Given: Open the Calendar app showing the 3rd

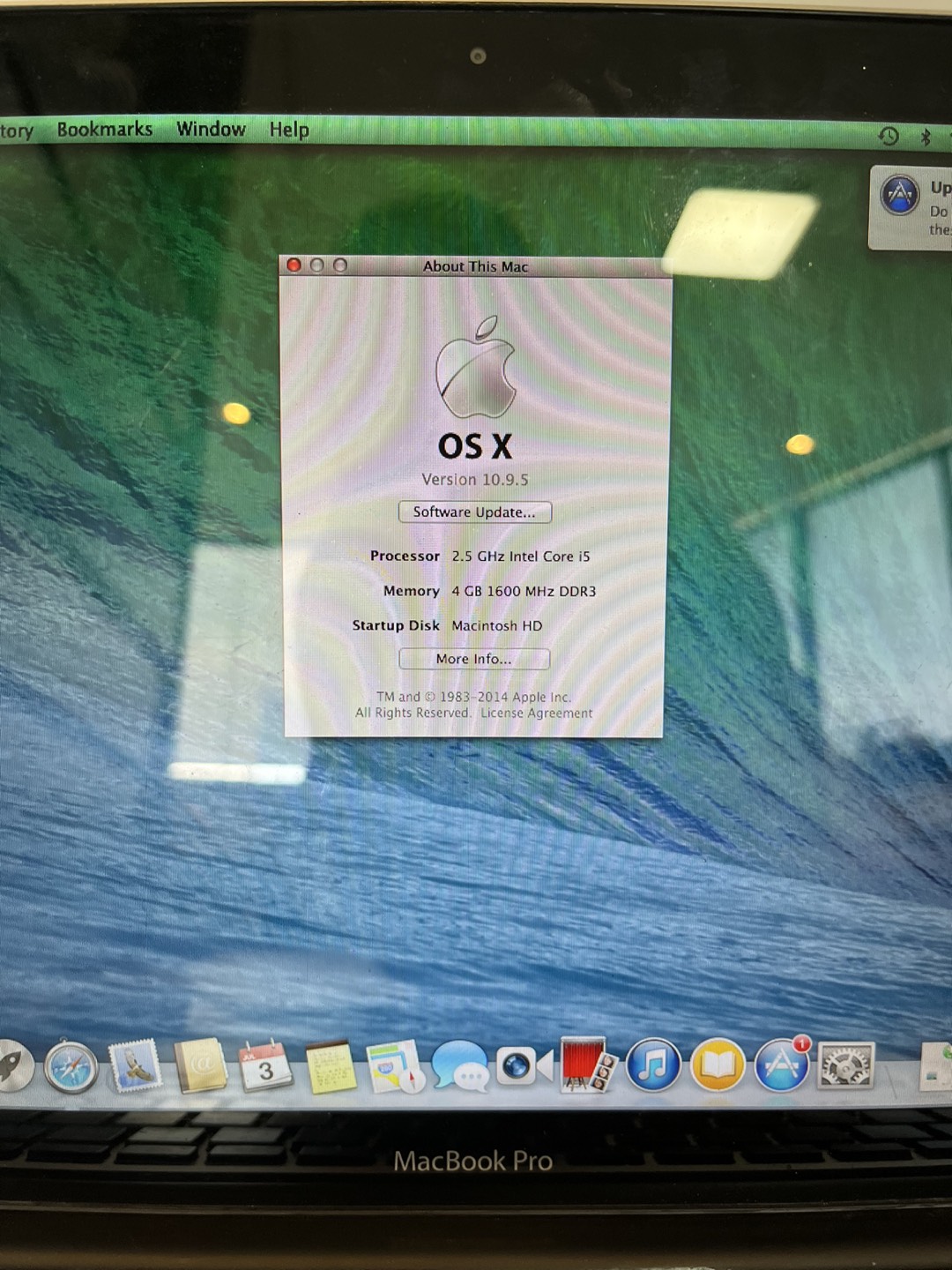Looking at the screenshot, I should point(264,1067).
